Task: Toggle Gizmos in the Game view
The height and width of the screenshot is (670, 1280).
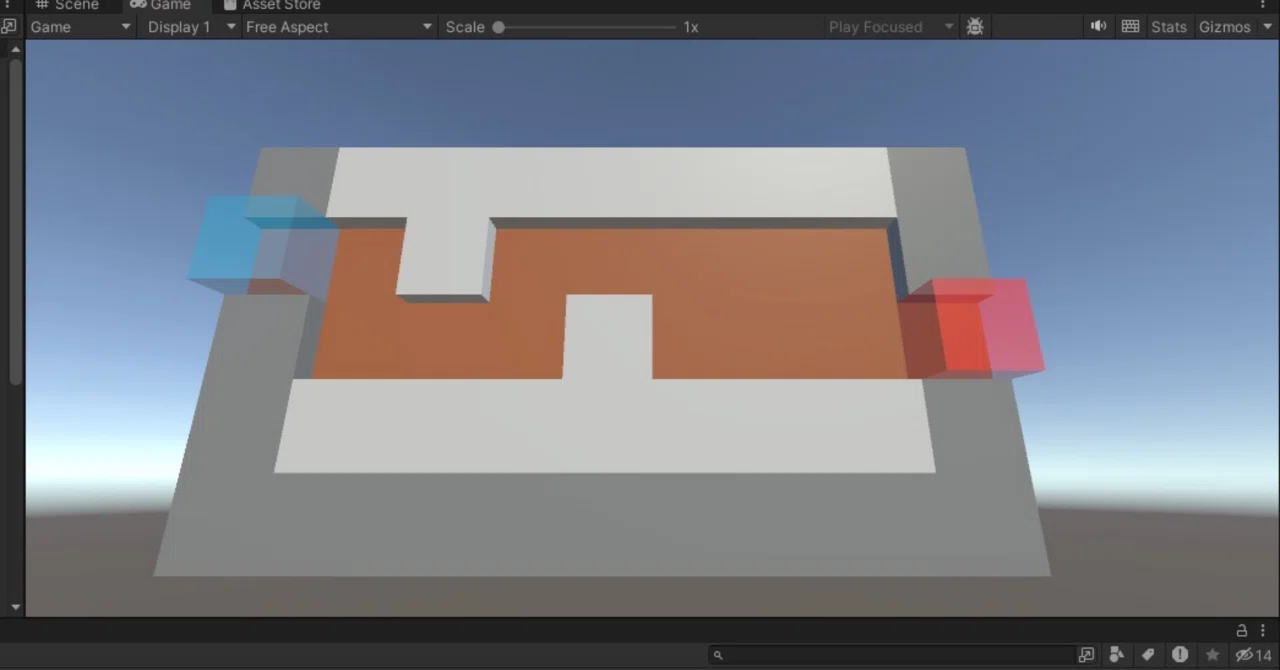Action: (1224, 27)
